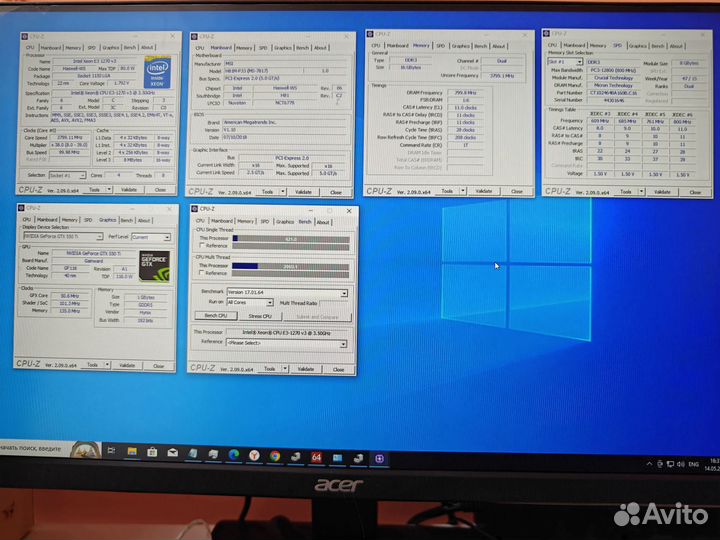Enable the Single Thread Reference checkbox
Screen dimensions: 720x540
pyautogui.click(x=202, y=246)
